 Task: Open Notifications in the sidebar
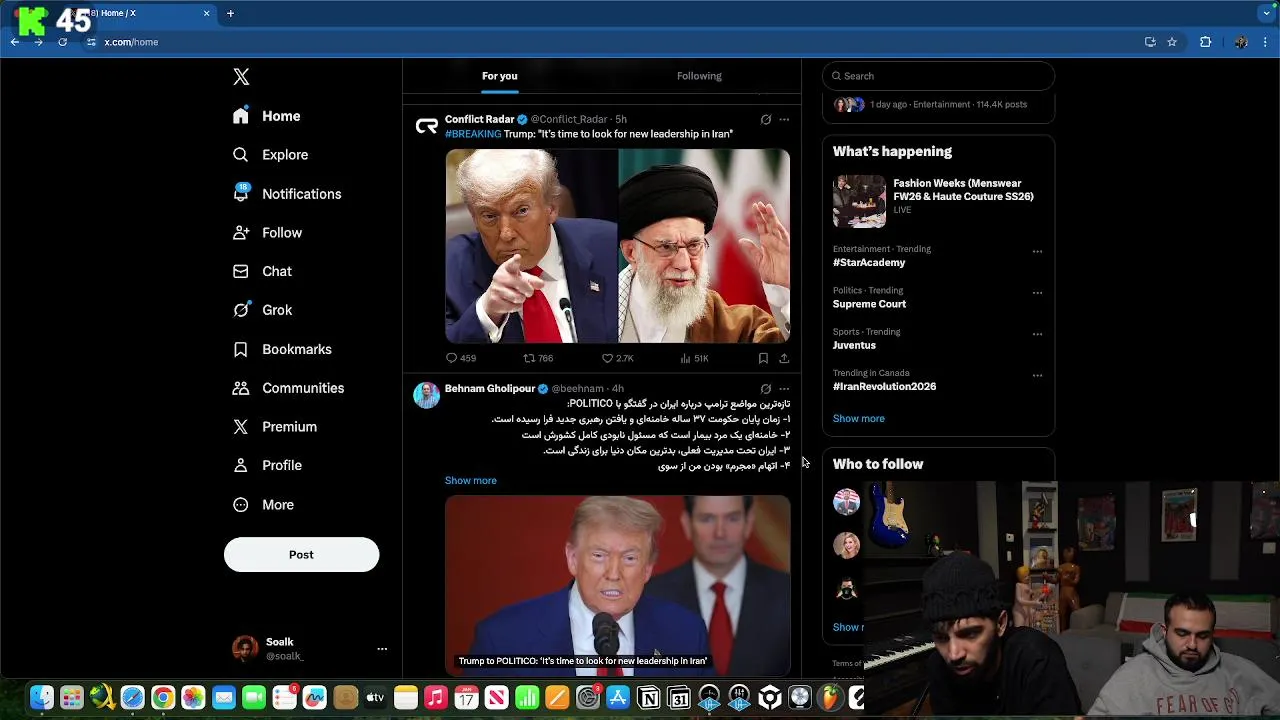pos(286,194)
